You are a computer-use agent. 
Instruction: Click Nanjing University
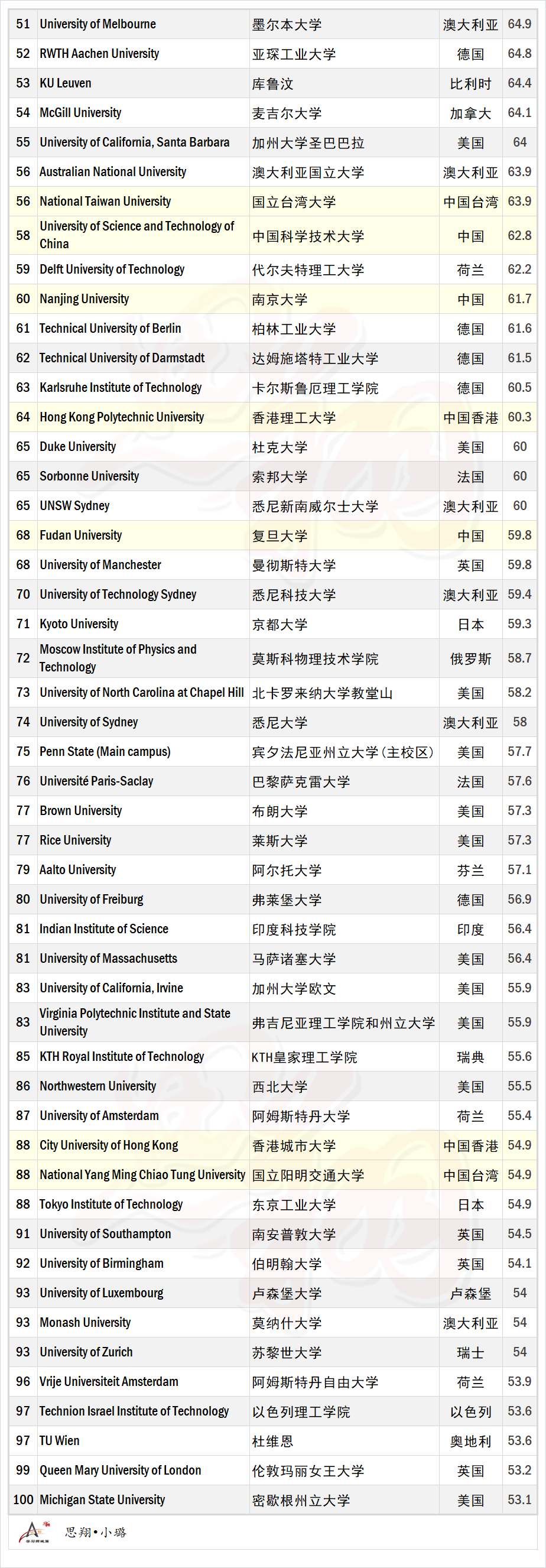point(84,299)
